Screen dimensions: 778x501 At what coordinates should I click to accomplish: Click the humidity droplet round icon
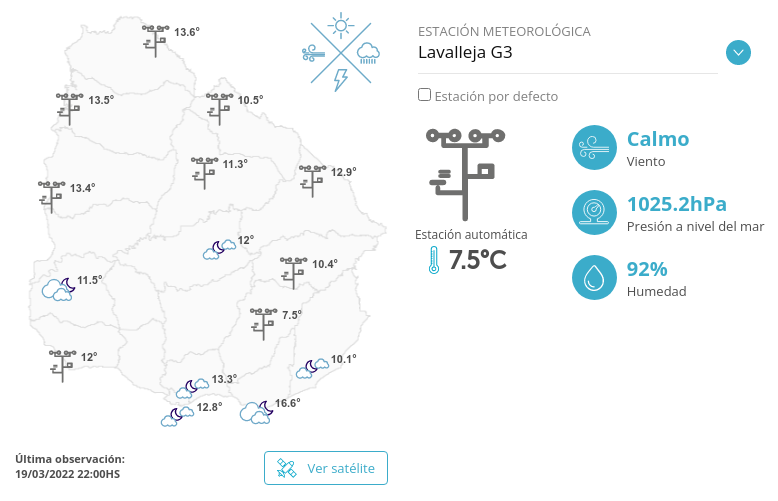tap(594, 277)
